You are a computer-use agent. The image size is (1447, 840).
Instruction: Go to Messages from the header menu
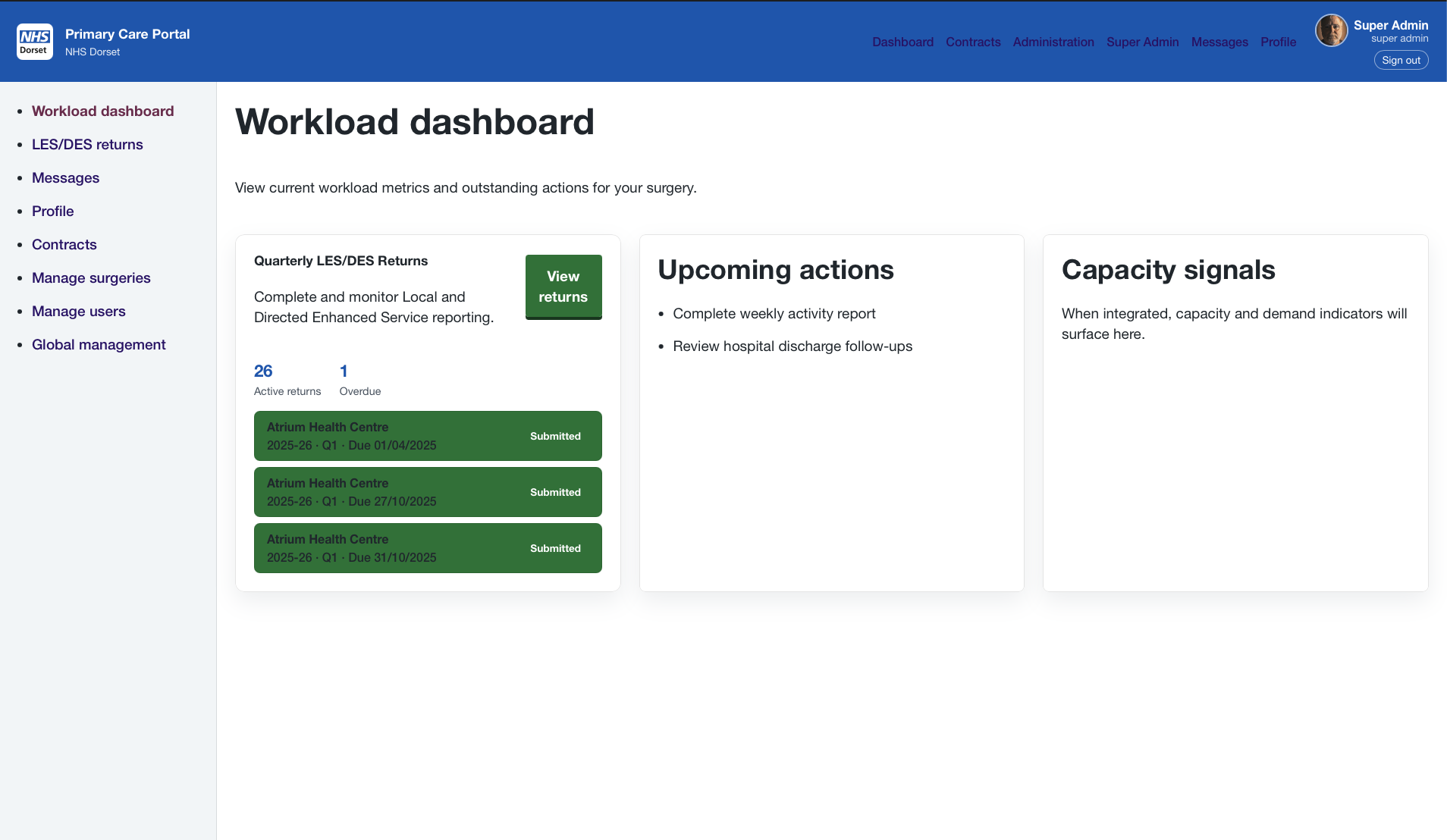tap(1219, 42)
